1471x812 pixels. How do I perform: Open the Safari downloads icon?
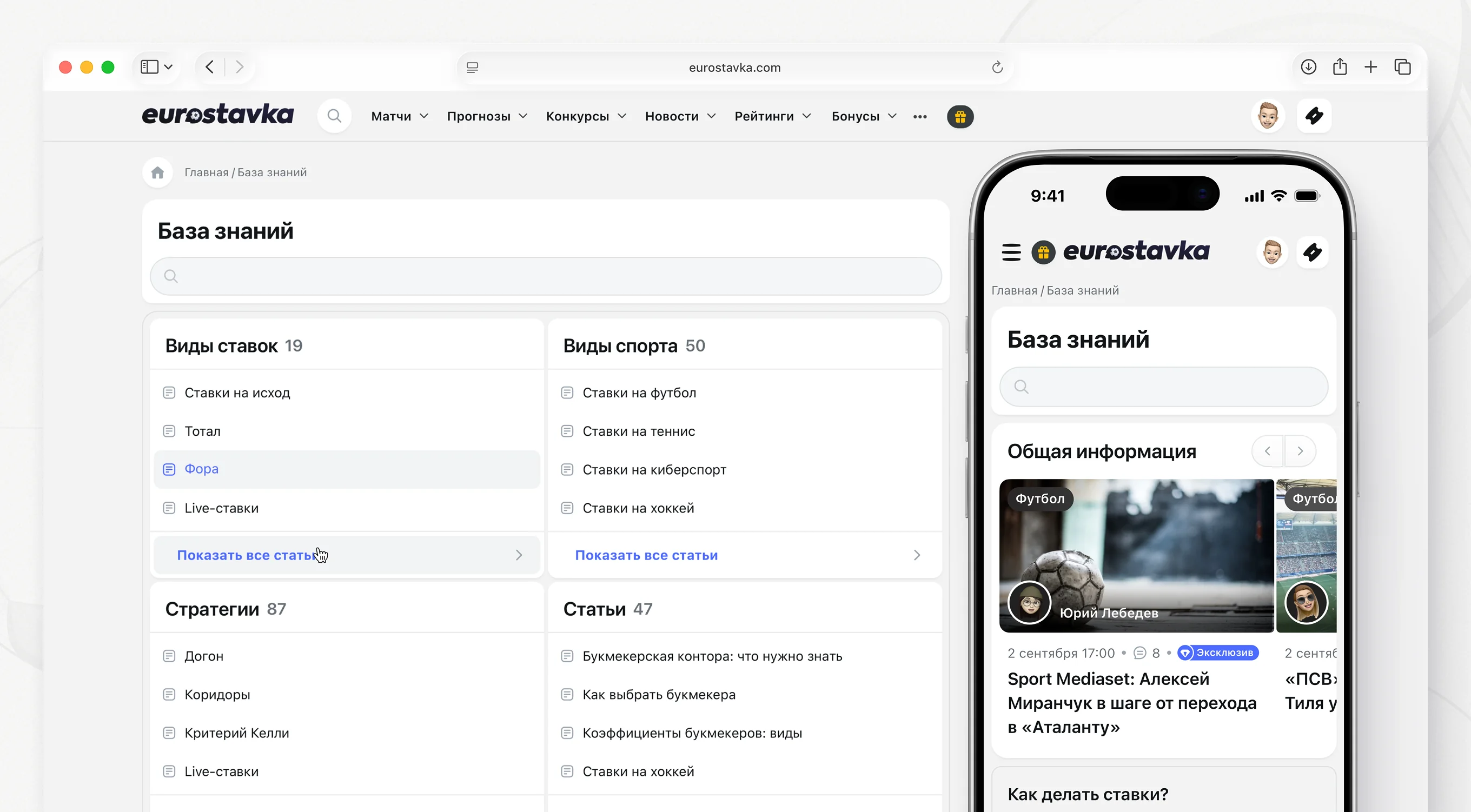coord(1308,68)
